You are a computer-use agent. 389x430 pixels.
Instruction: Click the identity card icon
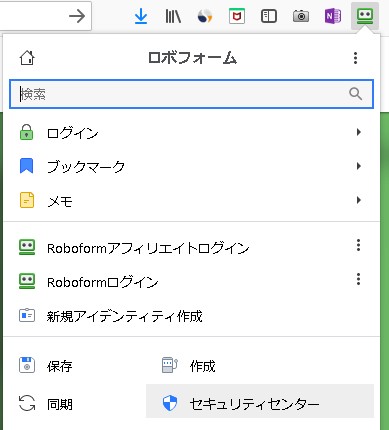tap(27, 315)
